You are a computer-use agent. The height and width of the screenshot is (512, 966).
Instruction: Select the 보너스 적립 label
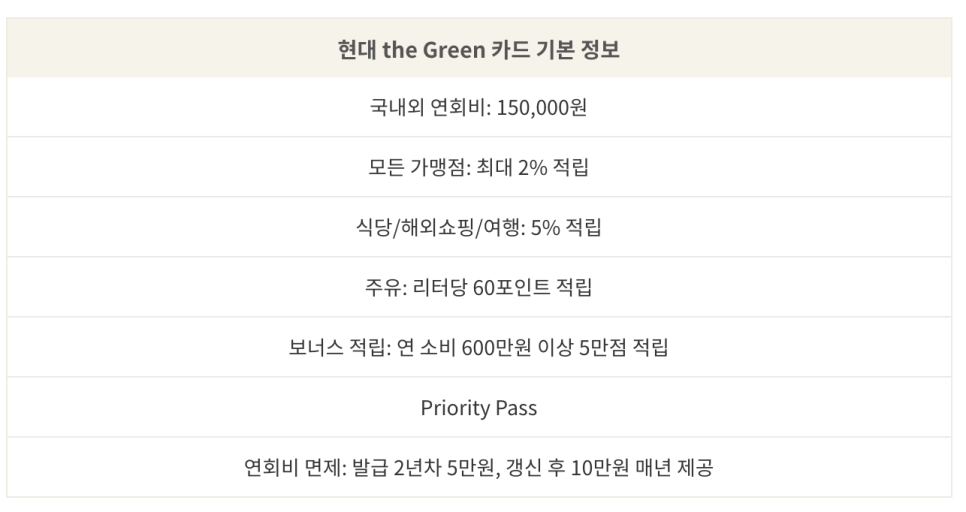[338, 347]
